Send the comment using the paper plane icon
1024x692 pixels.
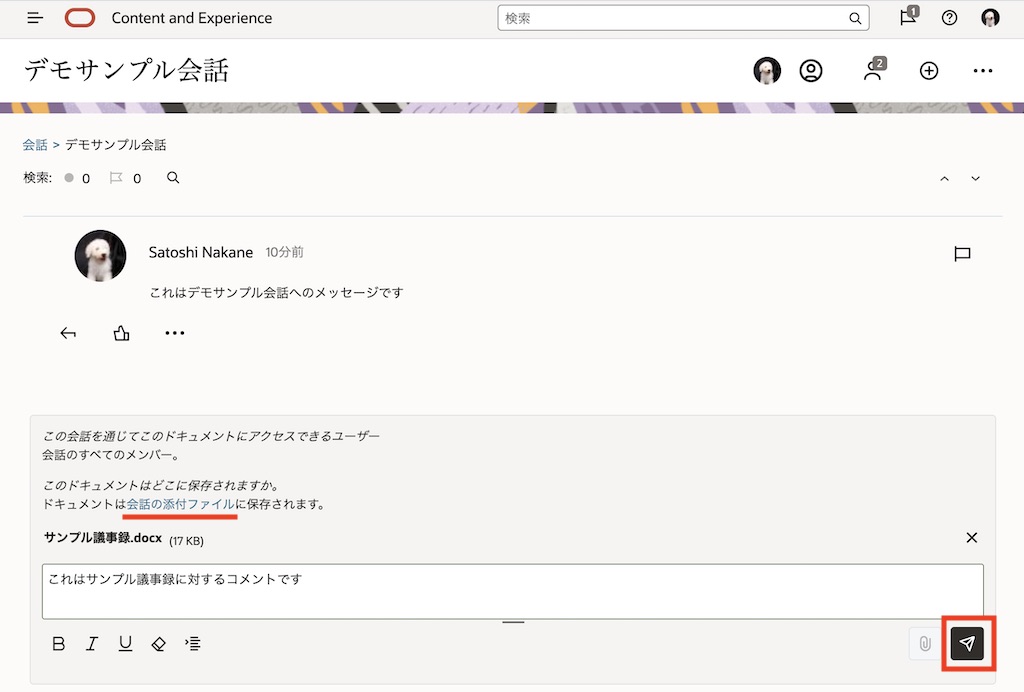click(966, 644)
